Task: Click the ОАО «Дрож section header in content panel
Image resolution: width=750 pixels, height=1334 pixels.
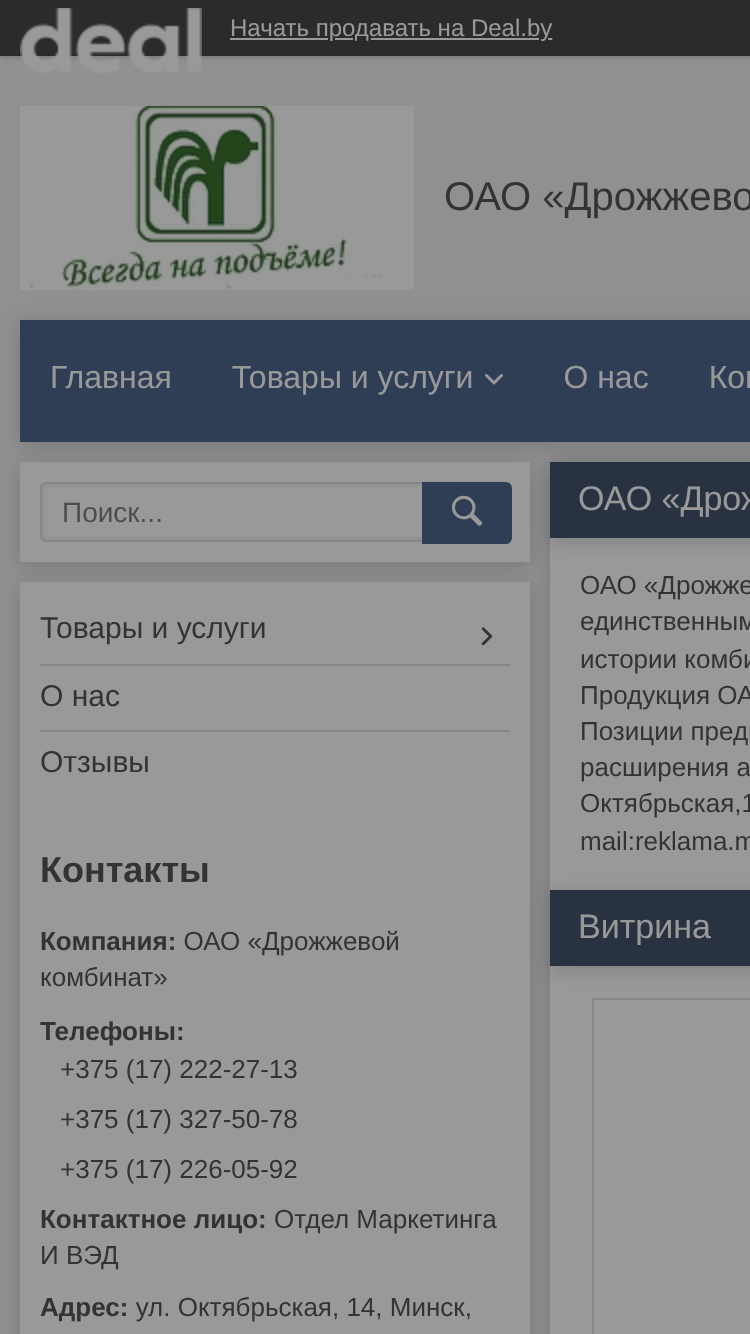Action: 650,500
